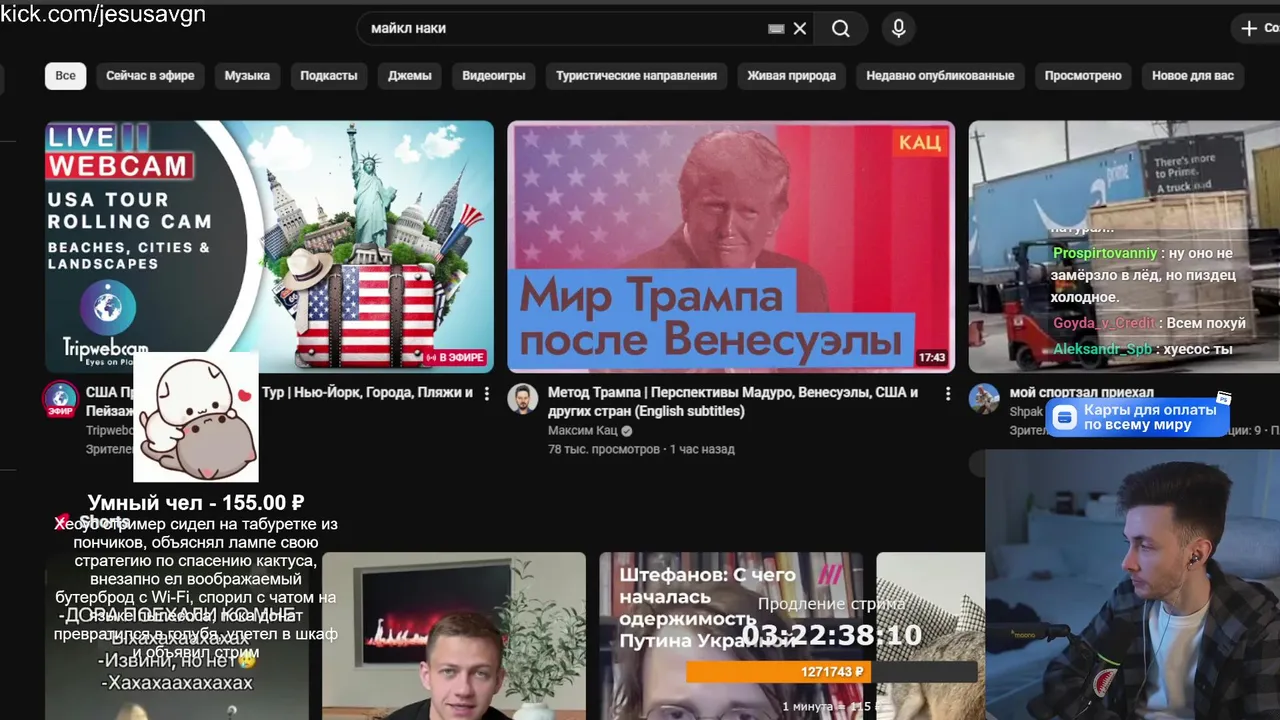Select the Живая природа filter chip
Viewport: 1280px width, 720px height.
(792, 76)
